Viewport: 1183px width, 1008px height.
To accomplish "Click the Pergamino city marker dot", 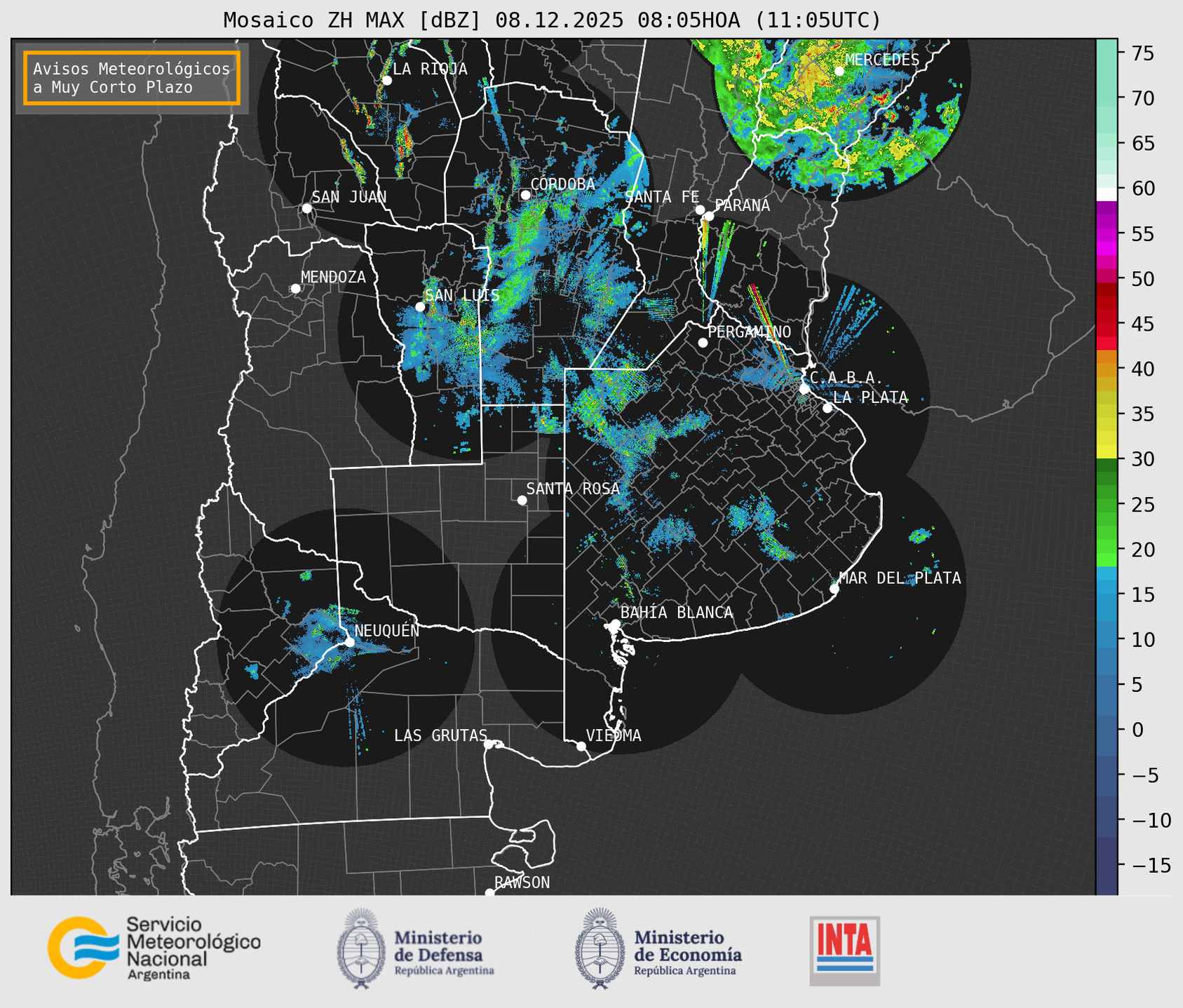I will pyautogui.click(x=703, y=343).
